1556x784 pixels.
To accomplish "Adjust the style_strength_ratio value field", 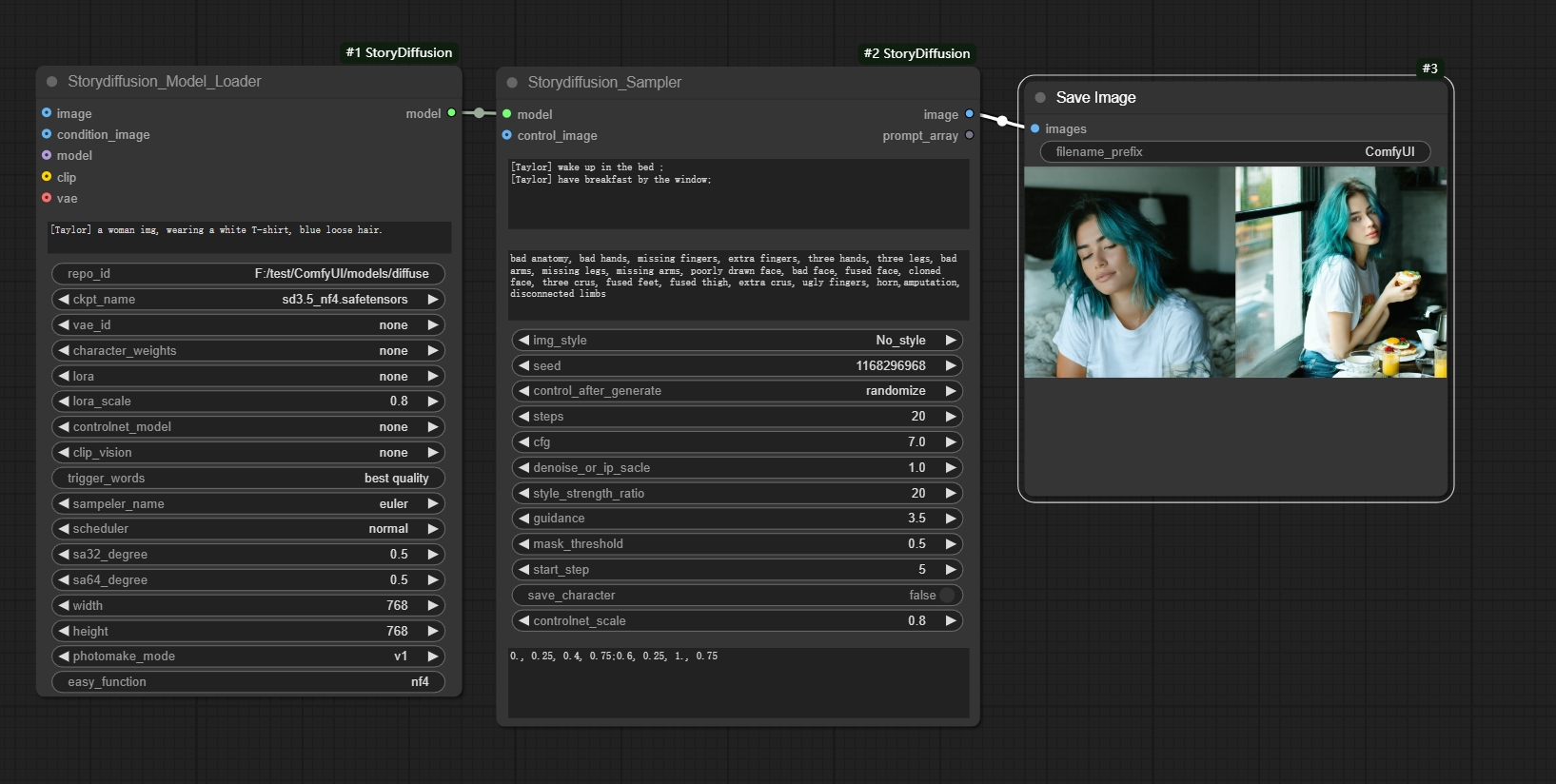I will [x=738, y=493].
